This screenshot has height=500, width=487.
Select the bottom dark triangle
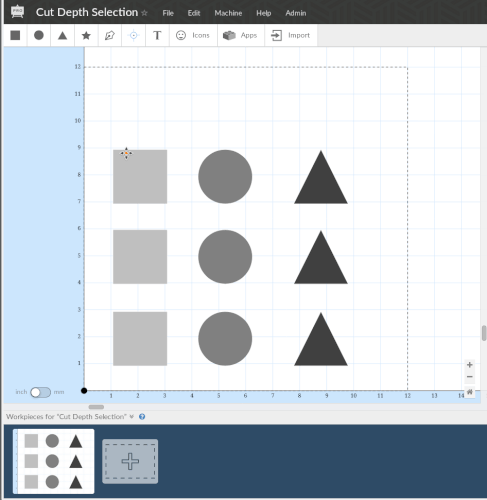coord(321,345)
